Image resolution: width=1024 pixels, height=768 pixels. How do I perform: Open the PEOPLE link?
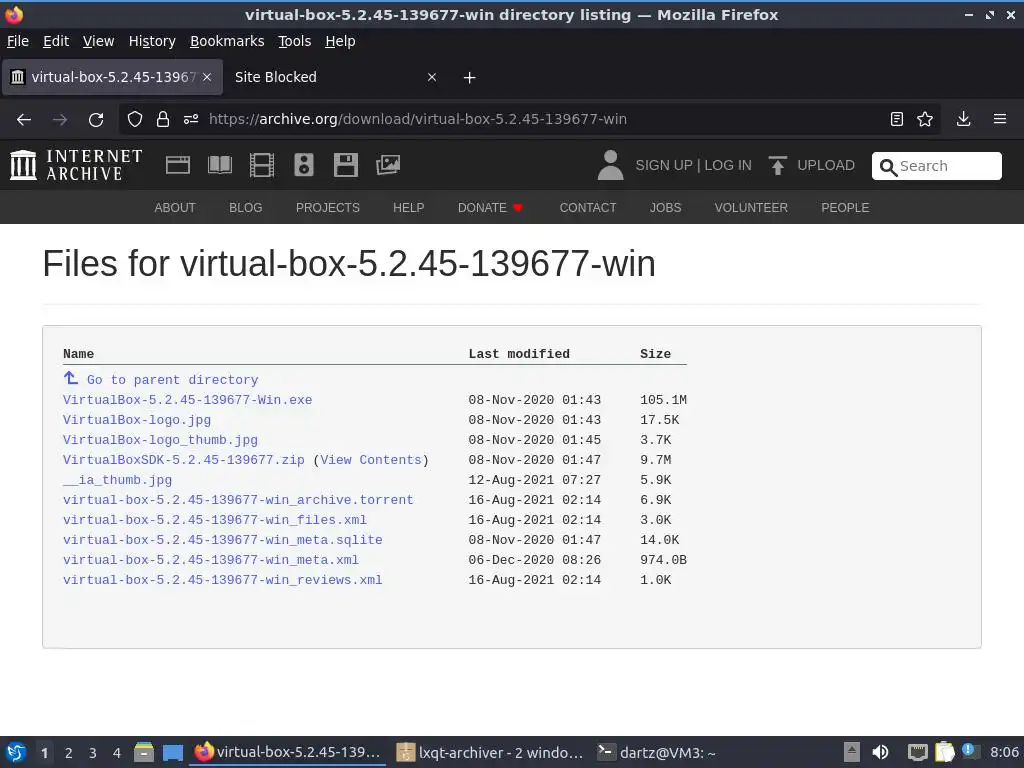(845, 208)
